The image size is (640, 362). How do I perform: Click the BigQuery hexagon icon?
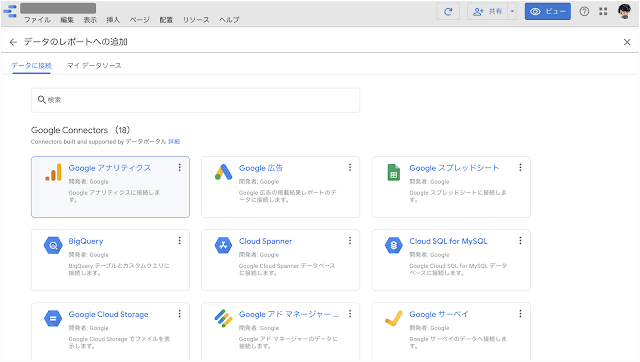[53, 245]
